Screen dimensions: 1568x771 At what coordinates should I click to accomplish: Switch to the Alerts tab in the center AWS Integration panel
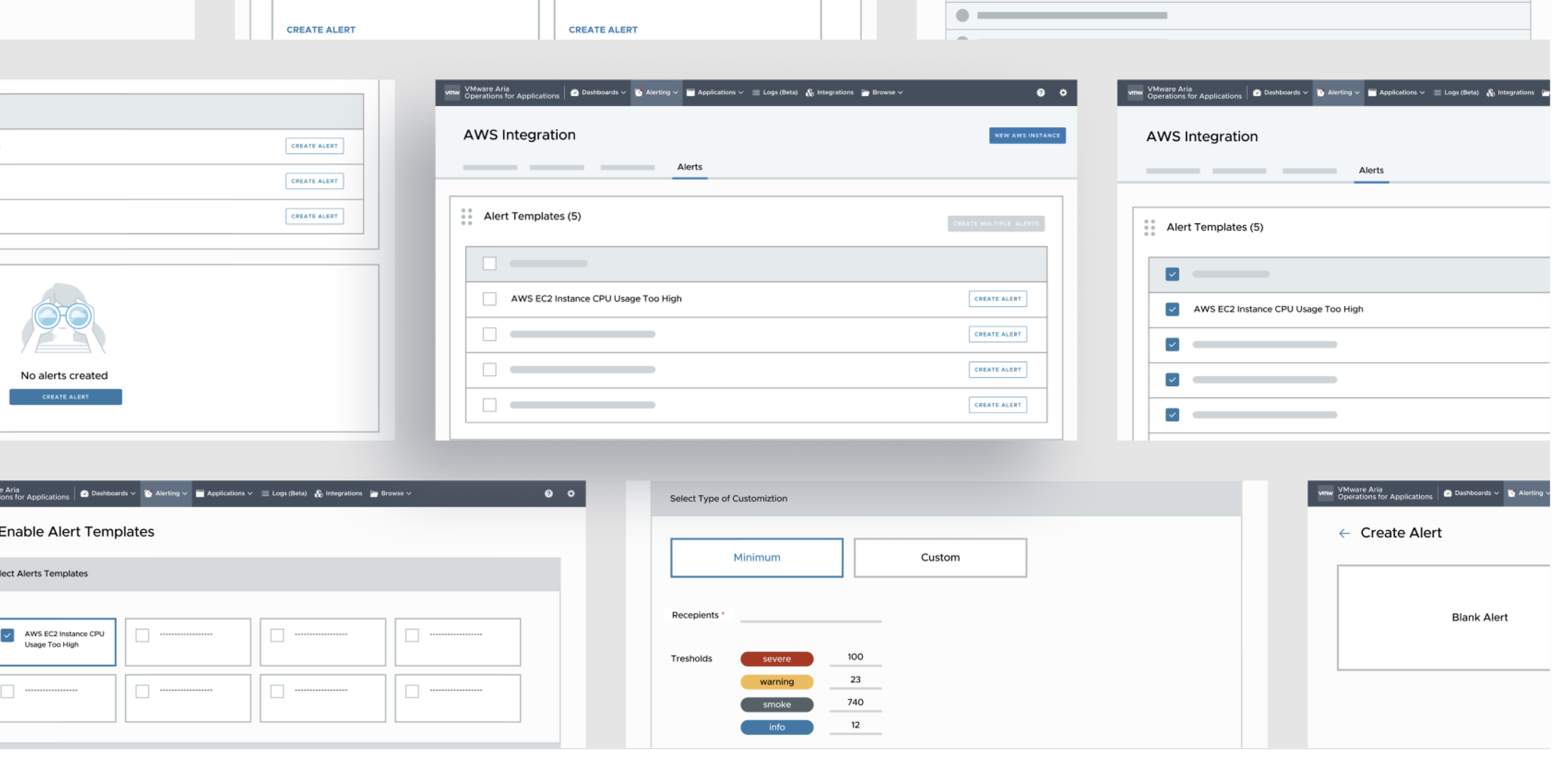coord(689,167)
